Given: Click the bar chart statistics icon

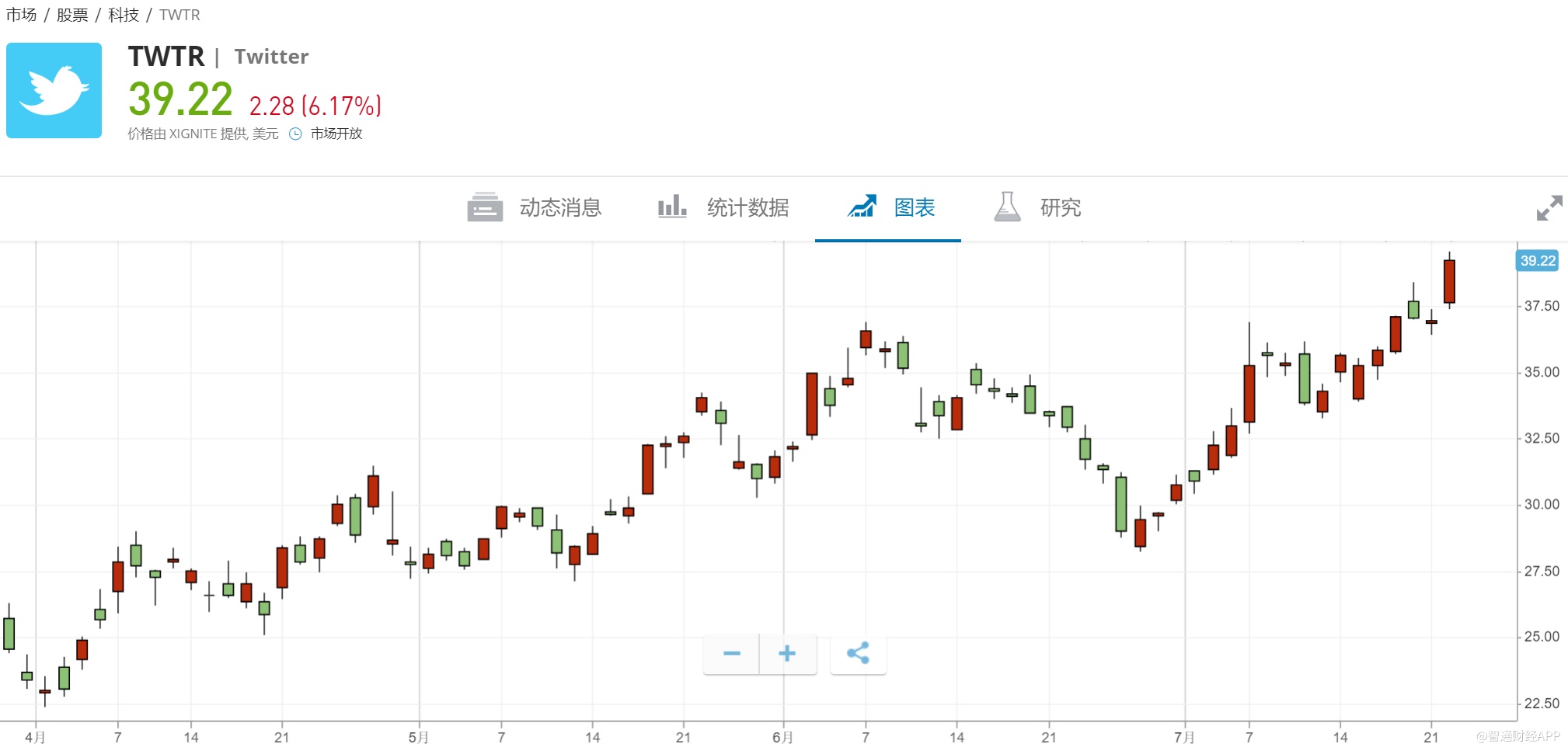Looking at the screenshot, I should (x=672, y=207).
